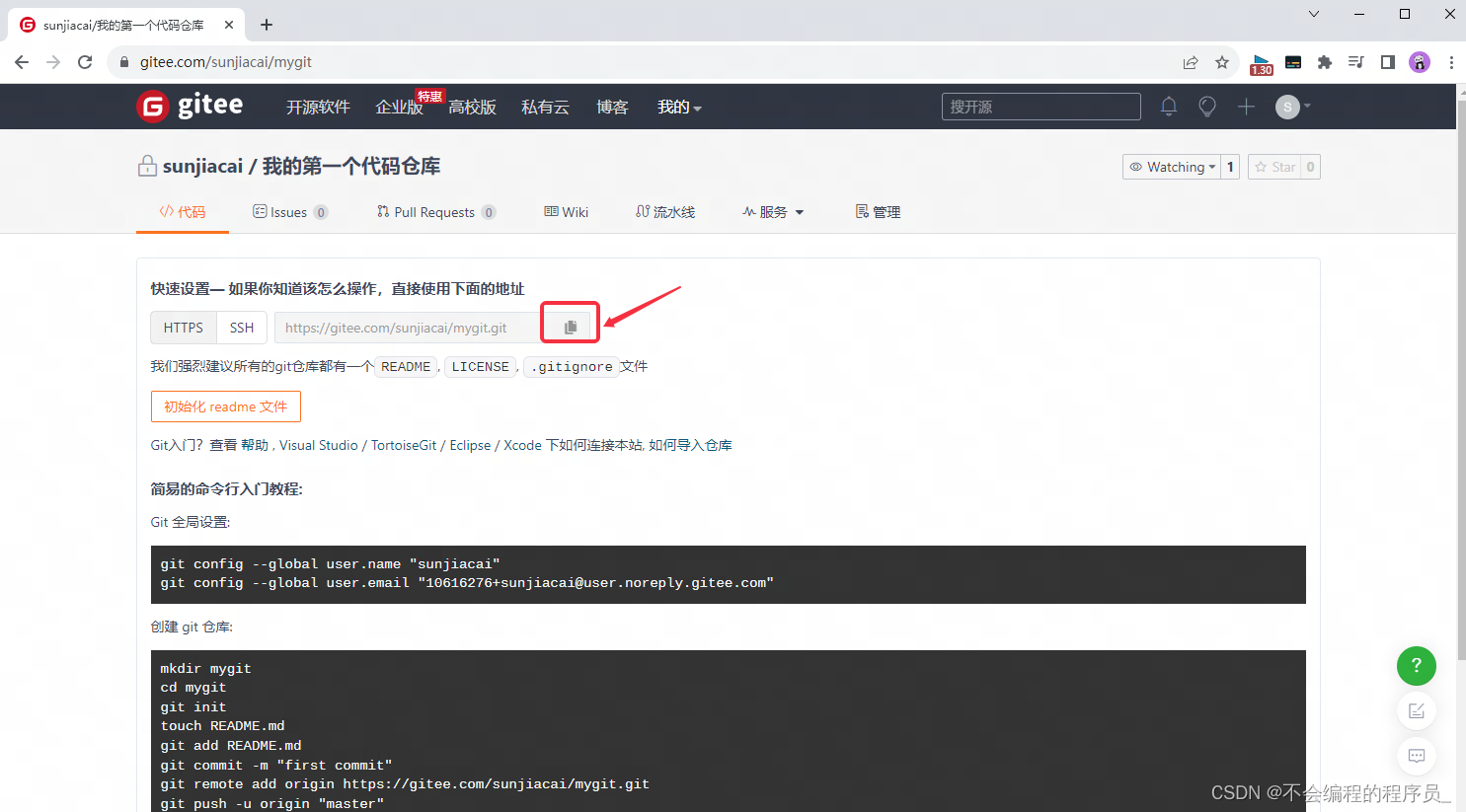1466x812 pixels.
Task: Expand the 服务 dropdown tab
Action: (x=773, y=212)
